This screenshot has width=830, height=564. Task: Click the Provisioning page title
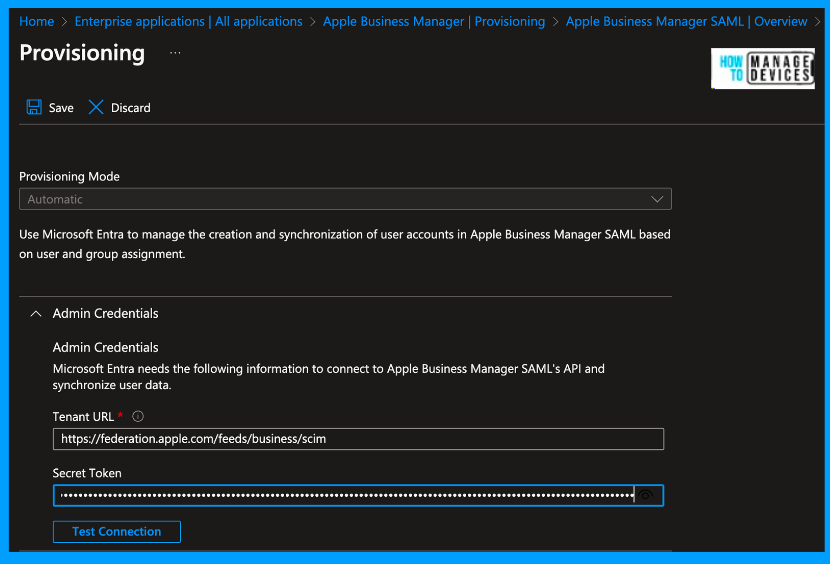[x=82, y=53]
